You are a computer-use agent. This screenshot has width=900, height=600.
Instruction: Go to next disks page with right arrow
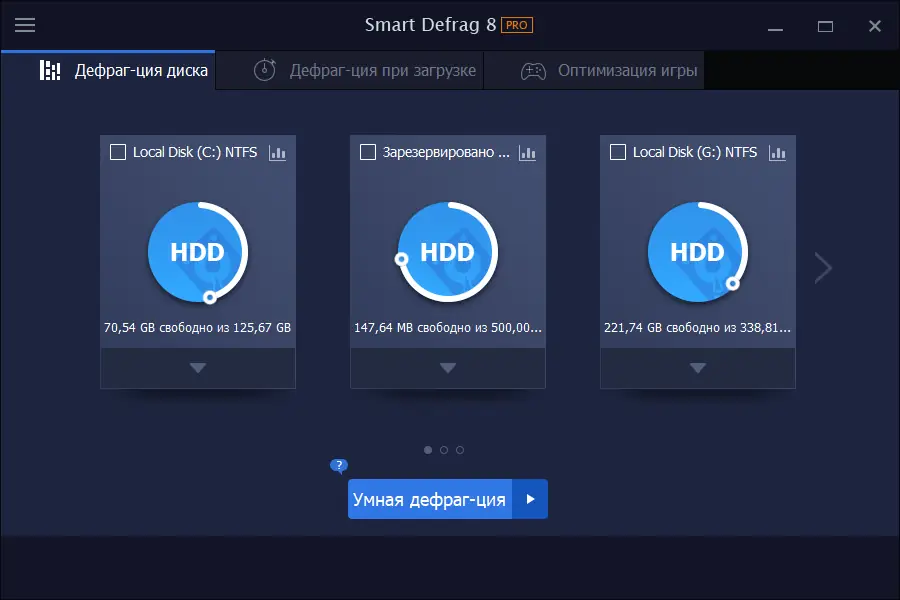pos(822,267)
